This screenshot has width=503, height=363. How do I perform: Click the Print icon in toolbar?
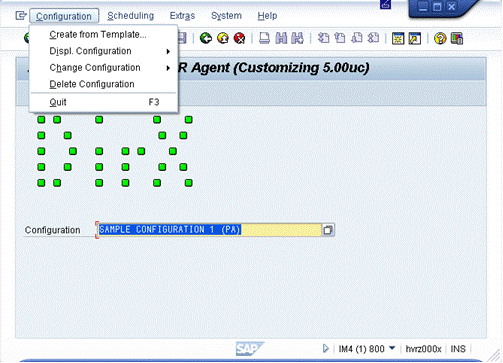click(265, 38)
